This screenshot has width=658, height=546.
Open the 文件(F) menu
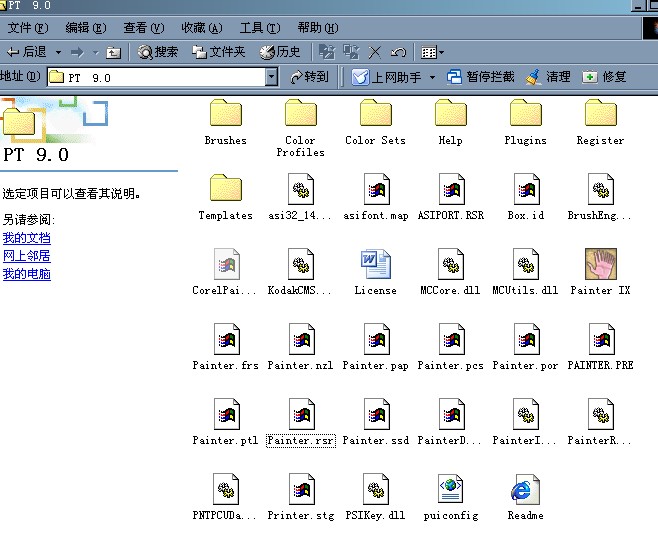28,28
